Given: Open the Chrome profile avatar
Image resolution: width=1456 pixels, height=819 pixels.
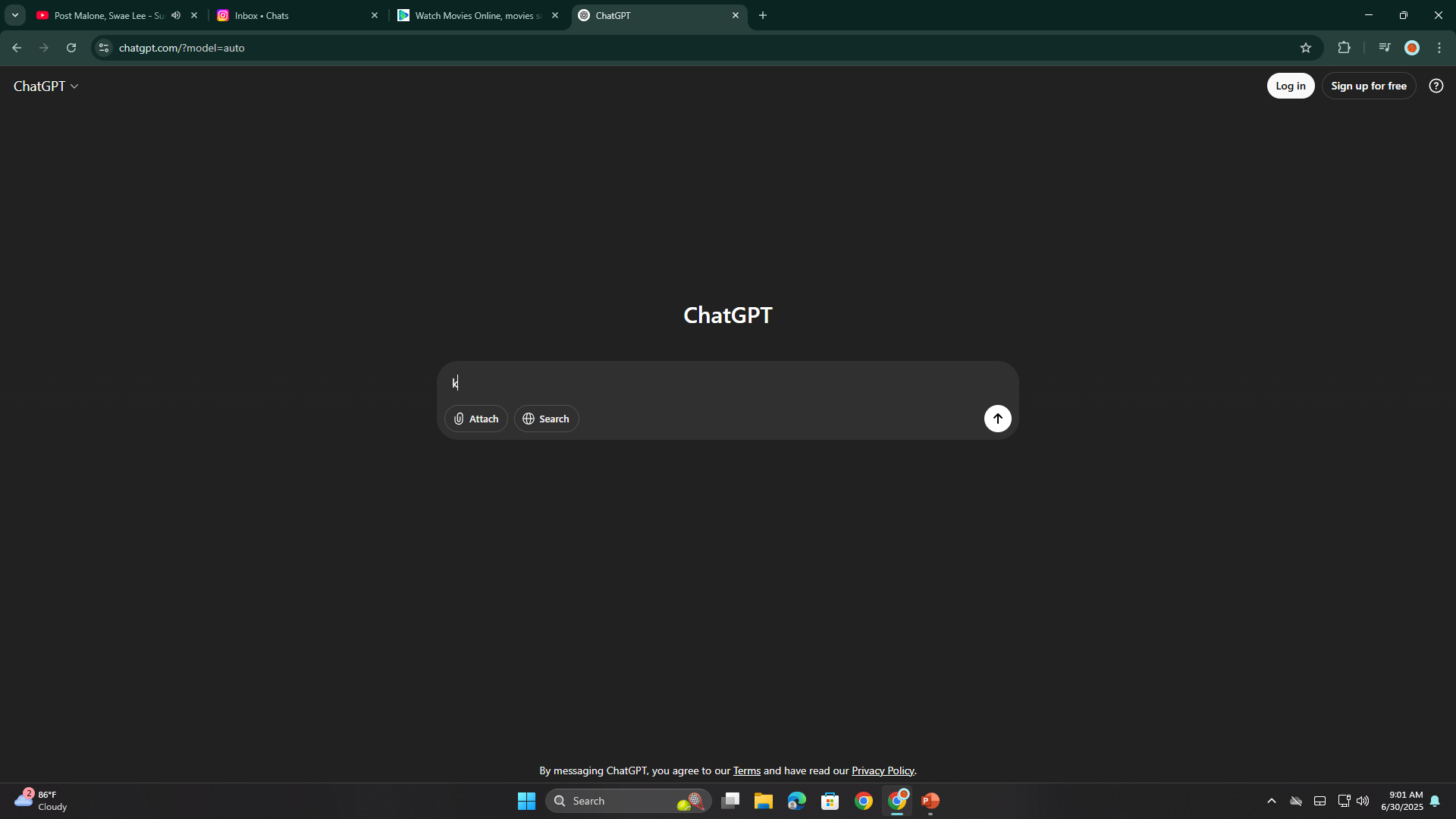Looking at the screenshot, I should point(1411,48).
